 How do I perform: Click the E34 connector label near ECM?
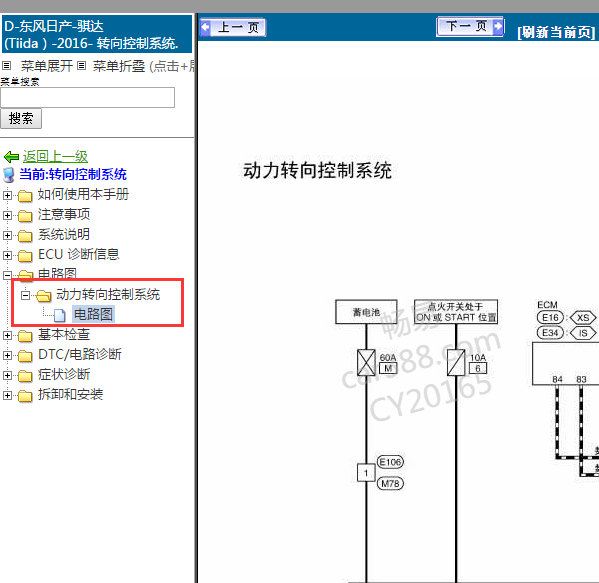pos(550,333)
